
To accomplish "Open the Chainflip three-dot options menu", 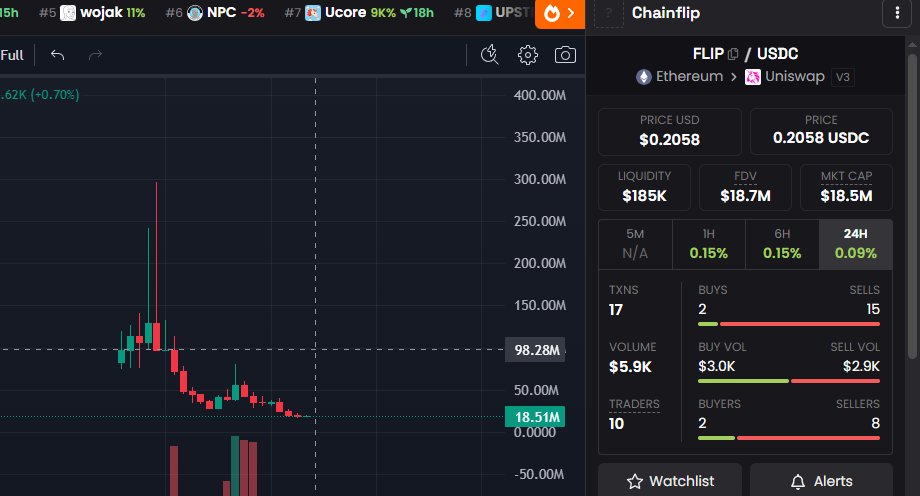I will tap(897, 13).
